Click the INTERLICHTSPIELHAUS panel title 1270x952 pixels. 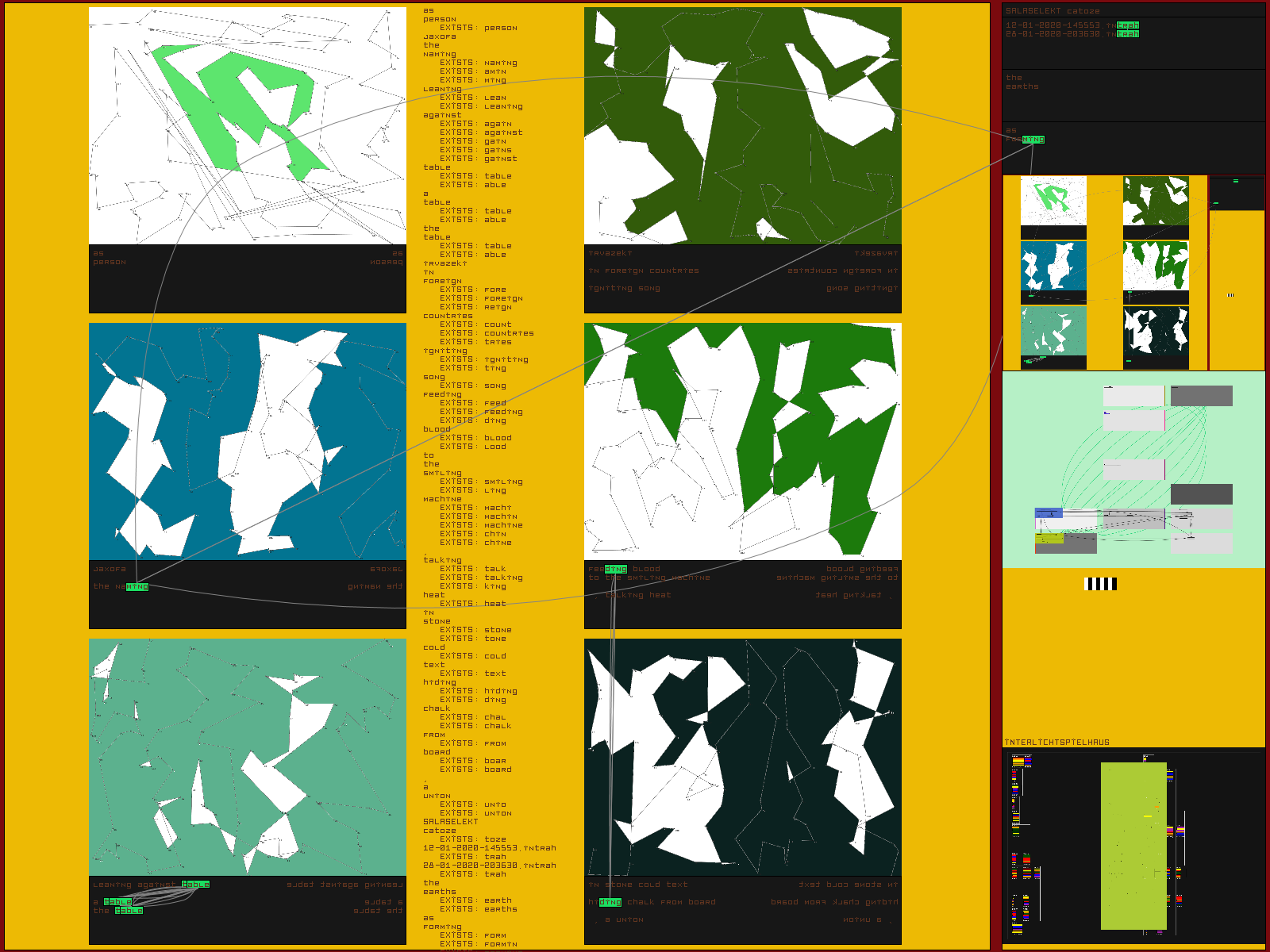[1056, 743]
